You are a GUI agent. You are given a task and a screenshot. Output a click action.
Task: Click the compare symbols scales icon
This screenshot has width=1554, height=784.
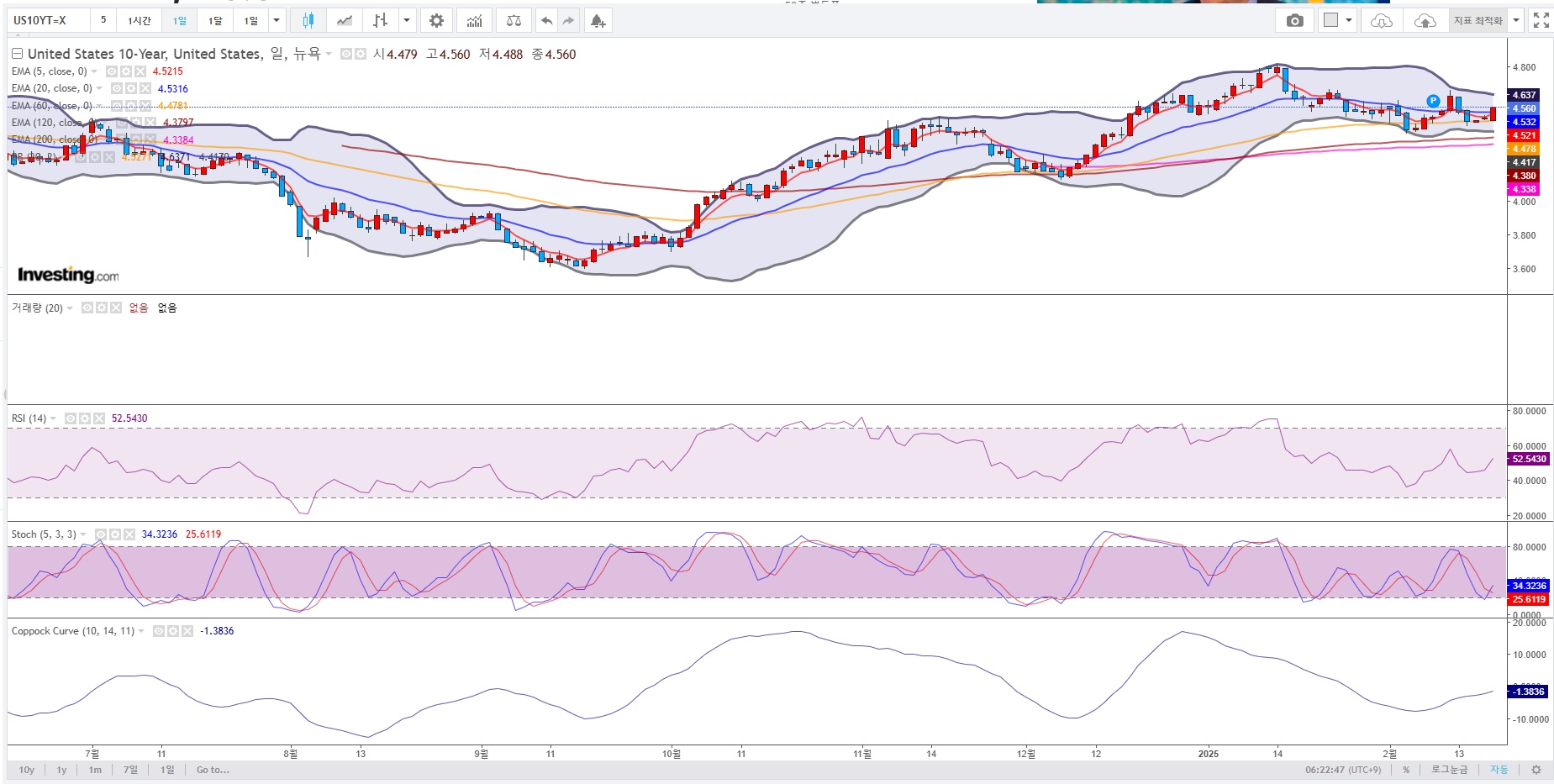514,20
